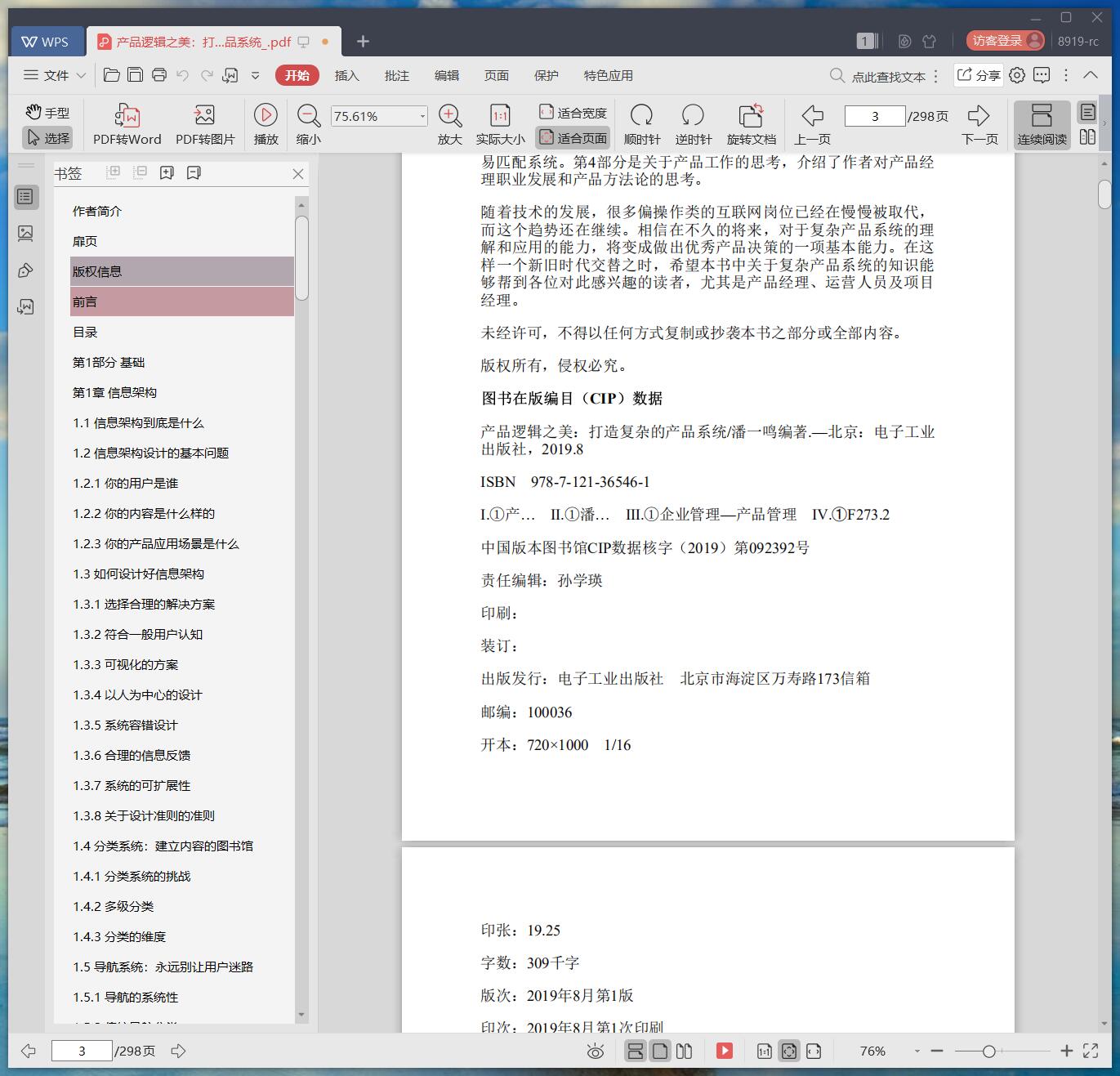Click the print icon in quick toolbar
The width and height of the screenshot is (1120, 1076).
click(159, 75)
